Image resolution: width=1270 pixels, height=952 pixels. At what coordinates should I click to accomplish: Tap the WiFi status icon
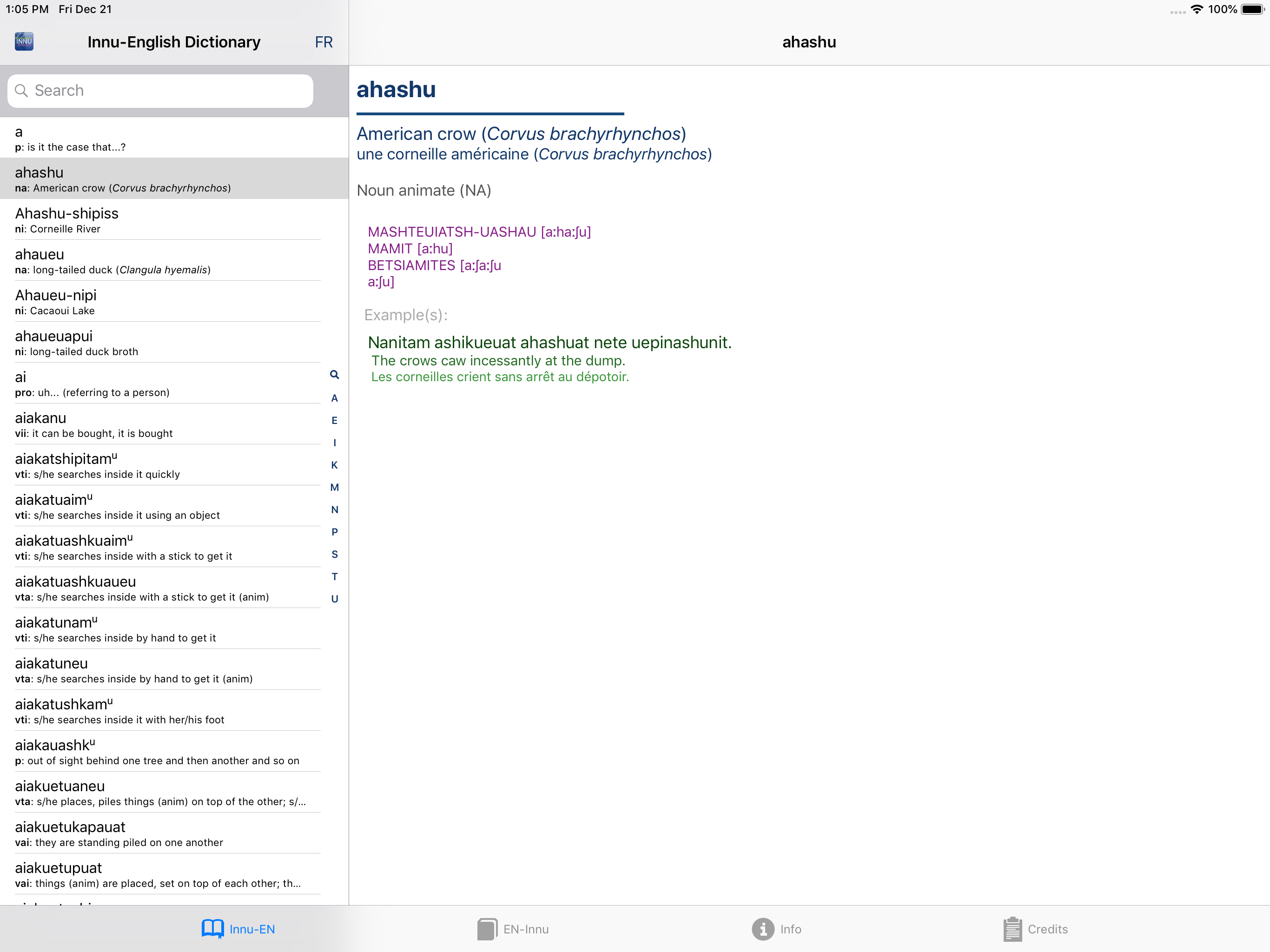click(x=1197, y=9)
